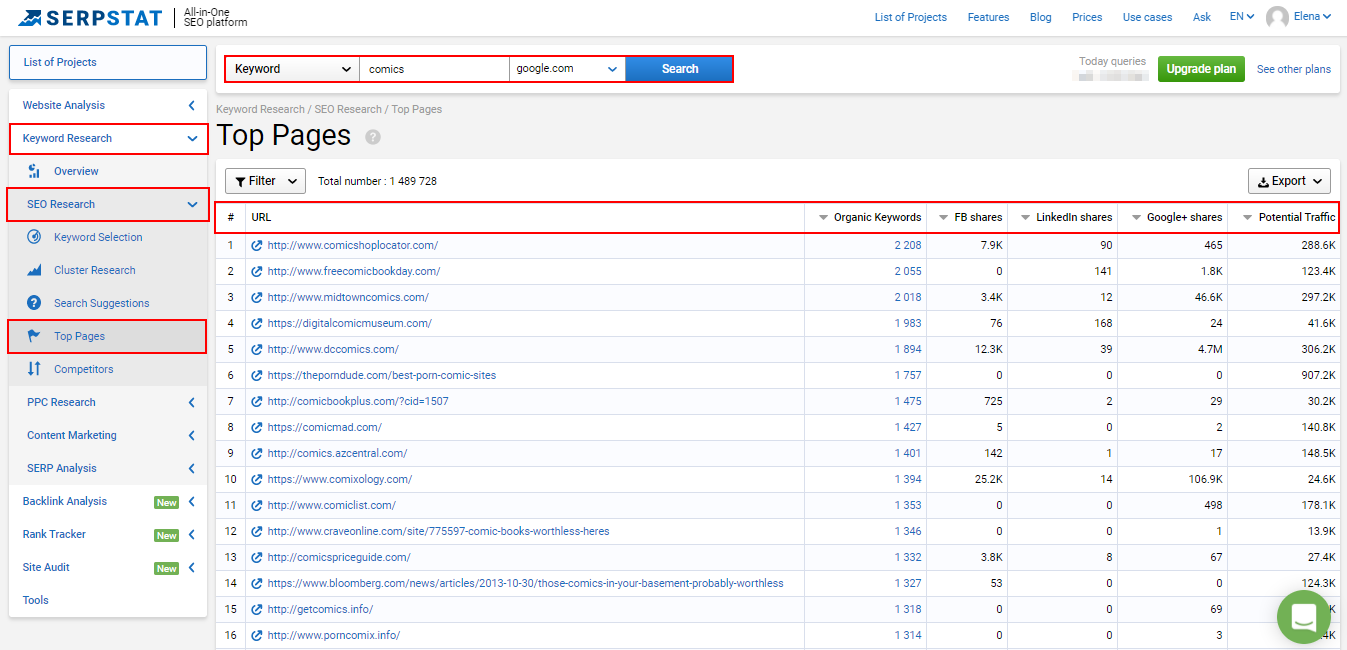Open Blog in top navigation
This screenshot has width=1347, height=650.
click(1040, 17)
